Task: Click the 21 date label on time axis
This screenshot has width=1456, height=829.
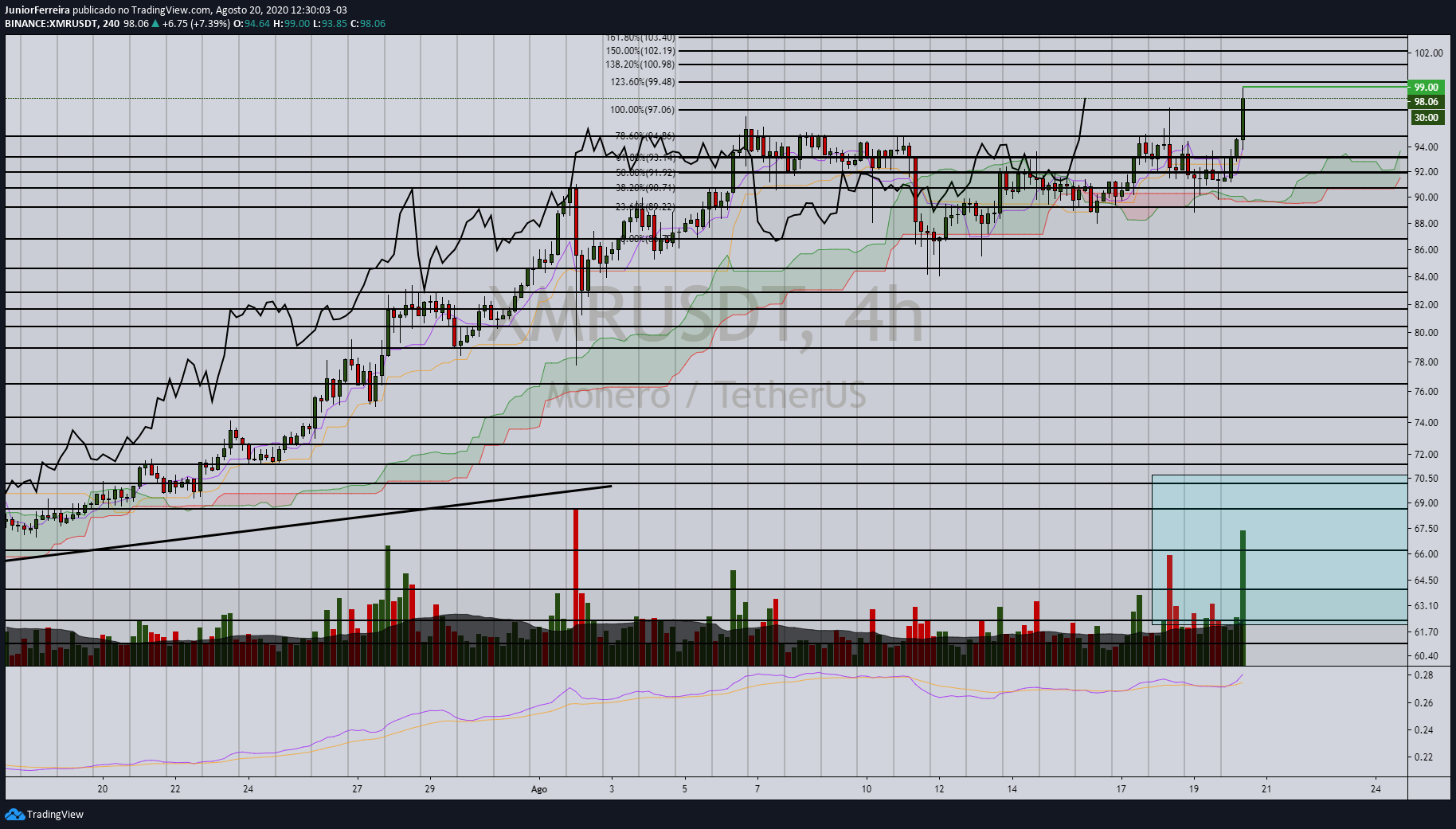Action: 1266,789
